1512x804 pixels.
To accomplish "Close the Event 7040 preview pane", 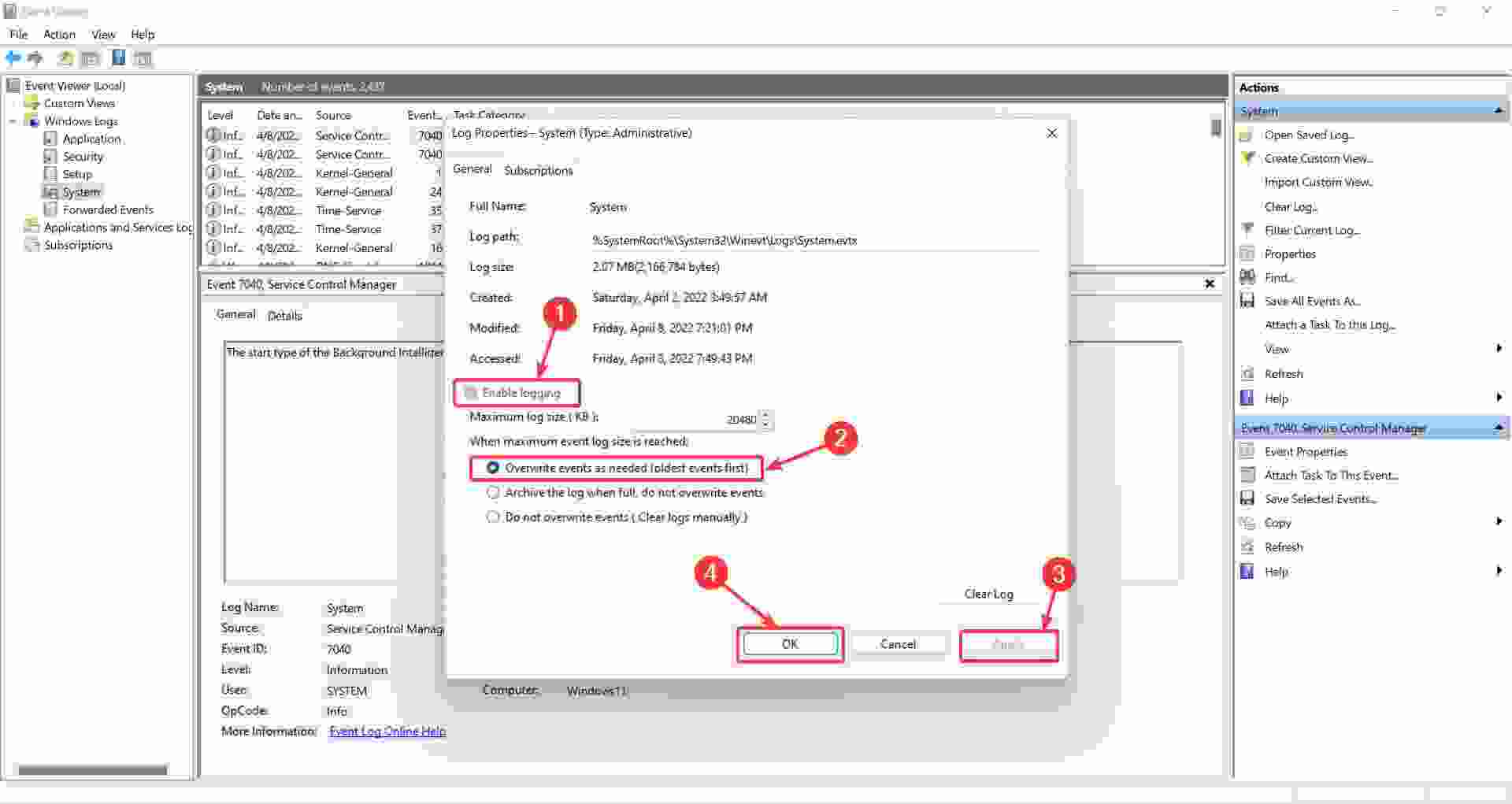I will click(x=1210, y=283).
